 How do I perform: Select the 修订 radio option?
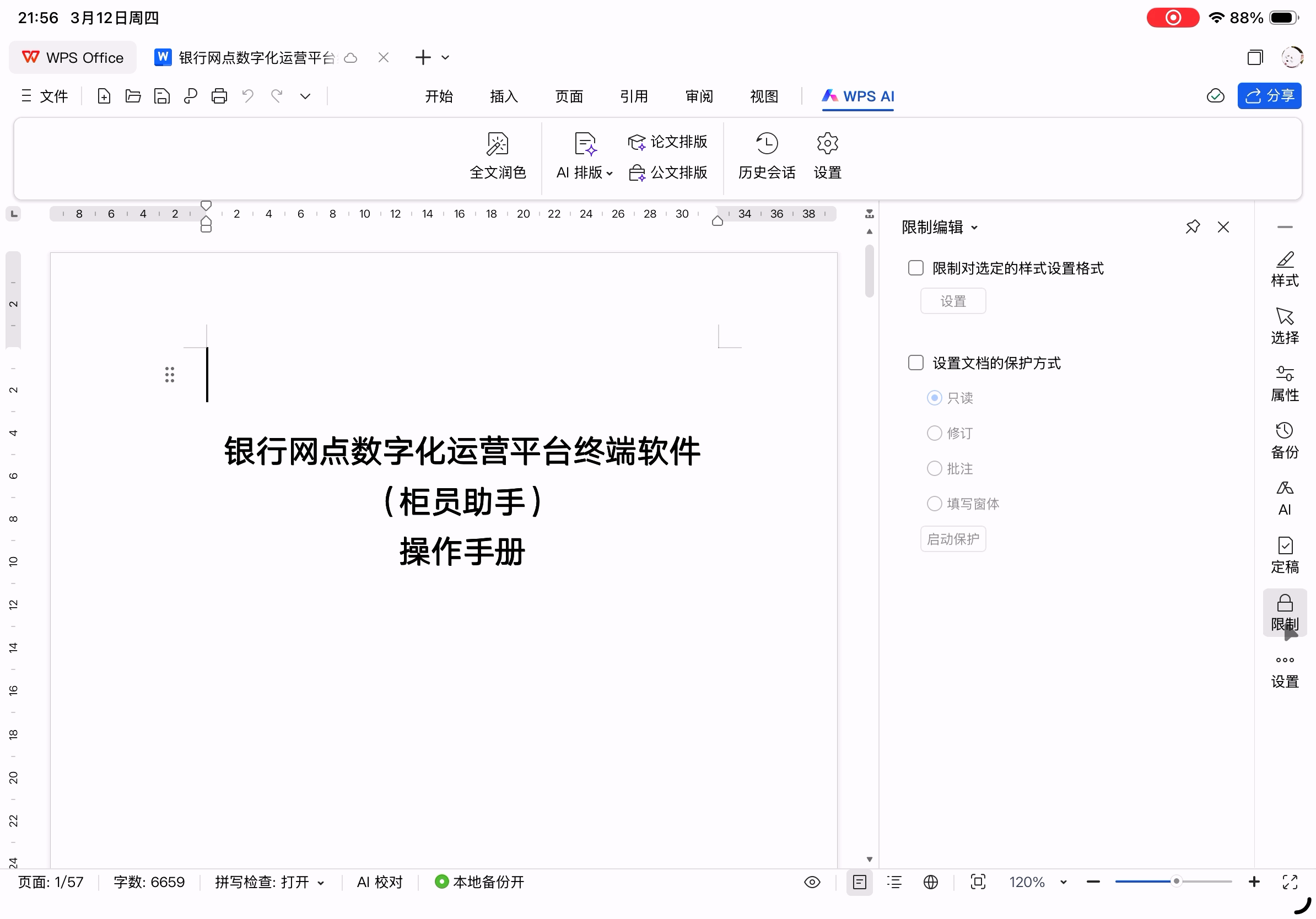[934, 433]
